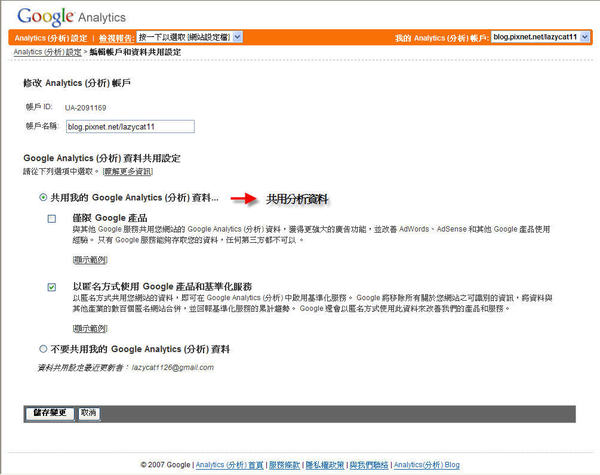Viewport: 600px width, 475px height.
Task: Click the heading 修改 Analytics (分析) 帳戶
Action: [77, 83]
